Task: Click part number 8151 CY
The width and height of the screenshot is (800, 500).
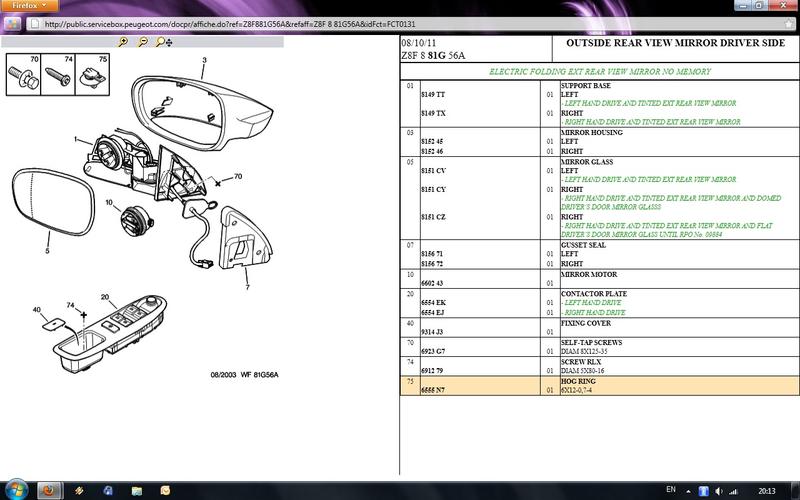Action: point(434,189)
